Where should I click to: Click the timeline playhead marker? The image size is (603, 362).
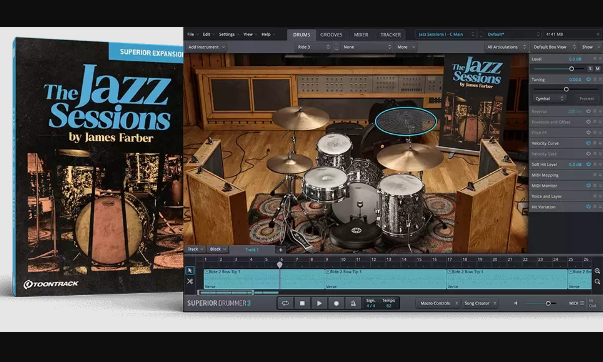(280, 265)
